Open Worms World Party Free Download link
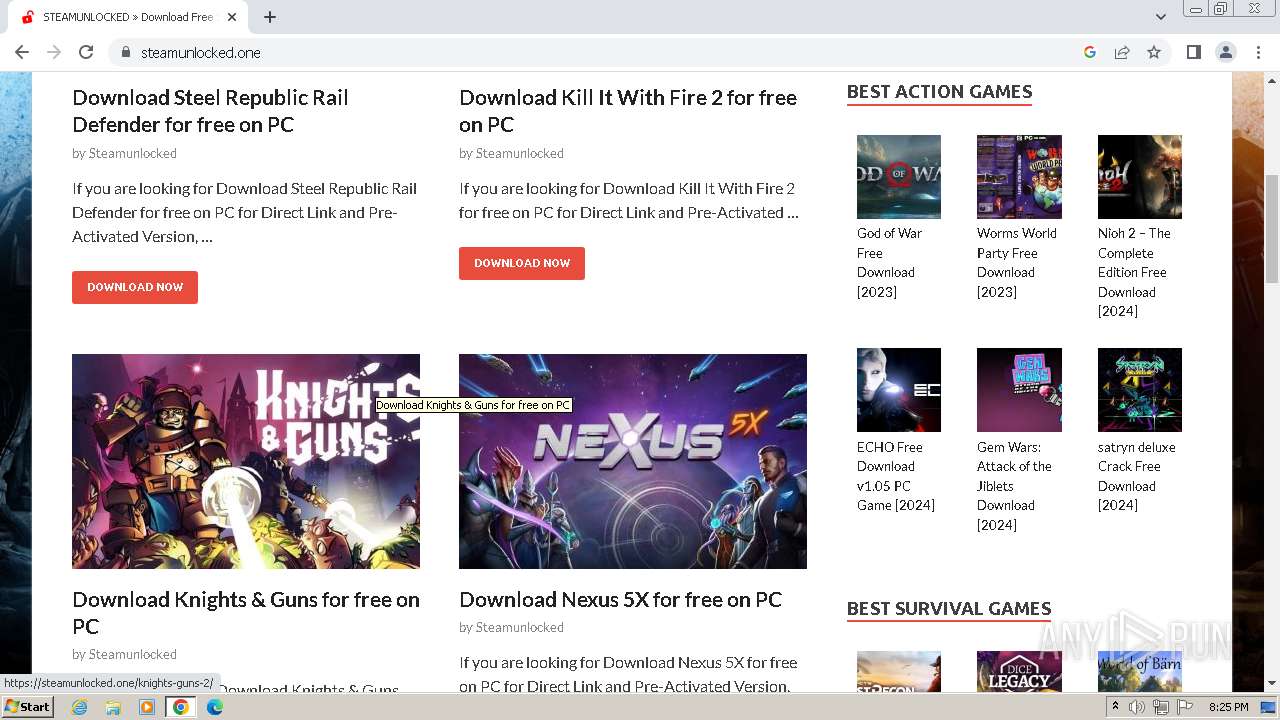Image resolution: width=1280 pixels, height=720 pixels. click(x=1017, y=262)
